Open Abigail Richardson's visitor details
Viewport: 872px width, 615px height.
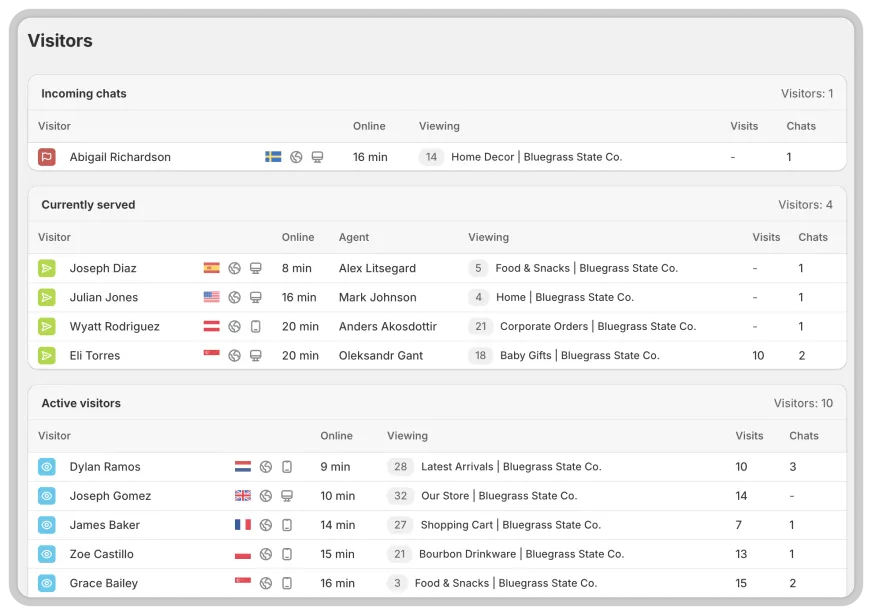pos(119,157)
